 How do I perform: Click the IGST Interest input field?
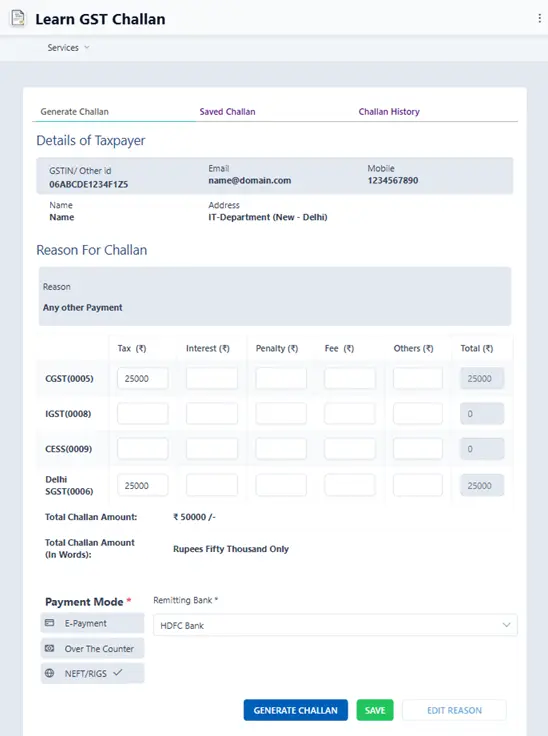click(x=212, y=414)
